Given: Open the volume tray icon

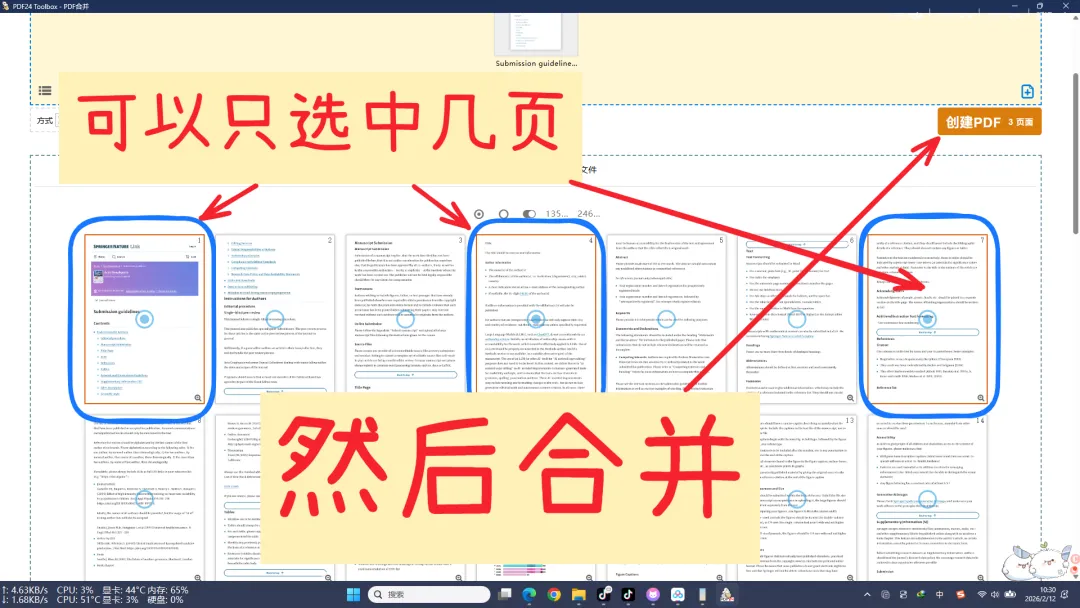Looking at the screenshot, I should [995, 594].
